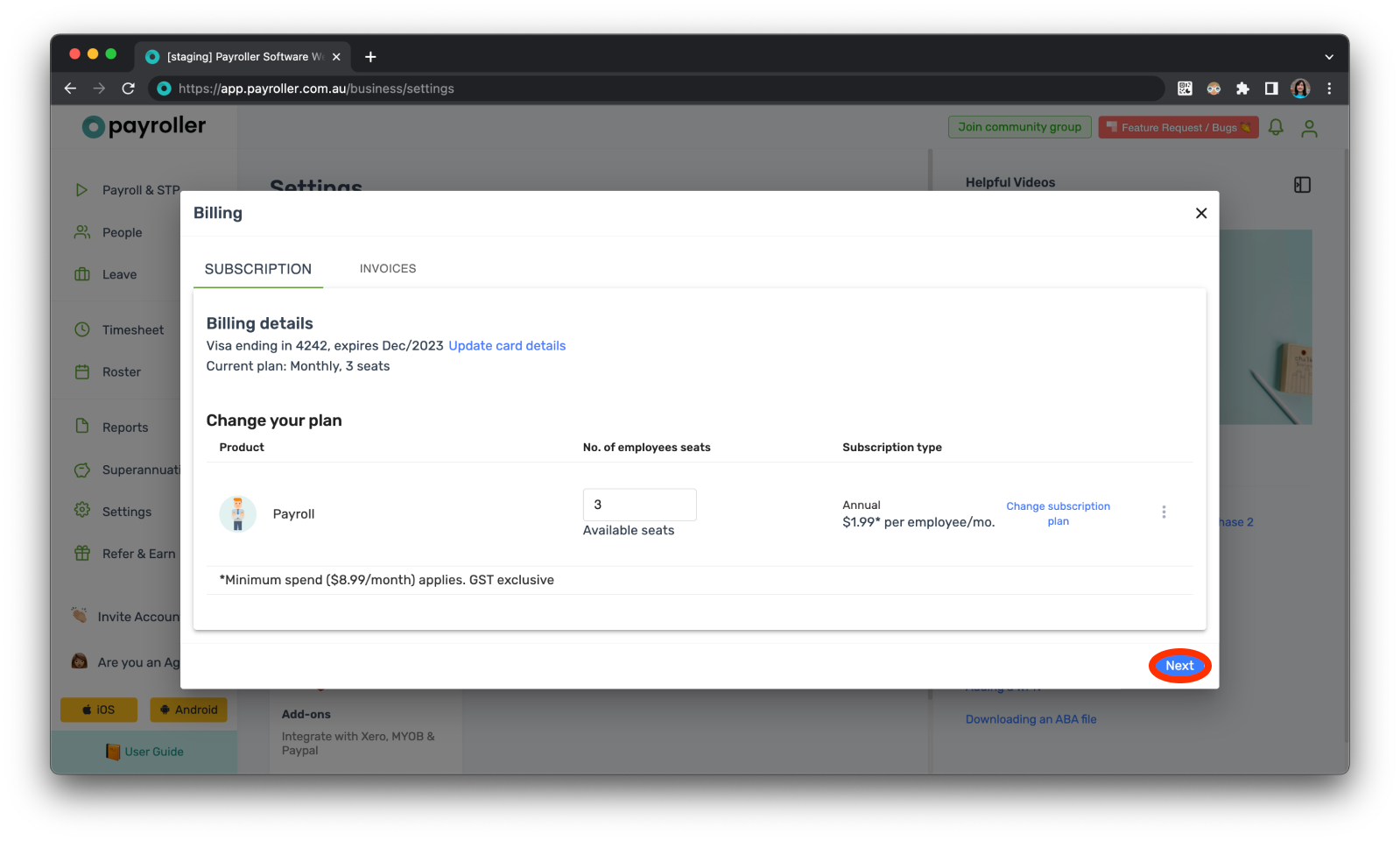Open Update card details link
Viewport: 1400px width, 841px height.
pyautogui.click(x=507, y=346)
